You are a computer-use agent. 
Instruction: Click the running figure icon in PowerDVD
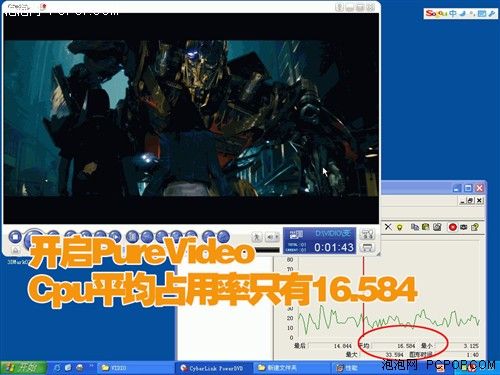coord(257,237)
